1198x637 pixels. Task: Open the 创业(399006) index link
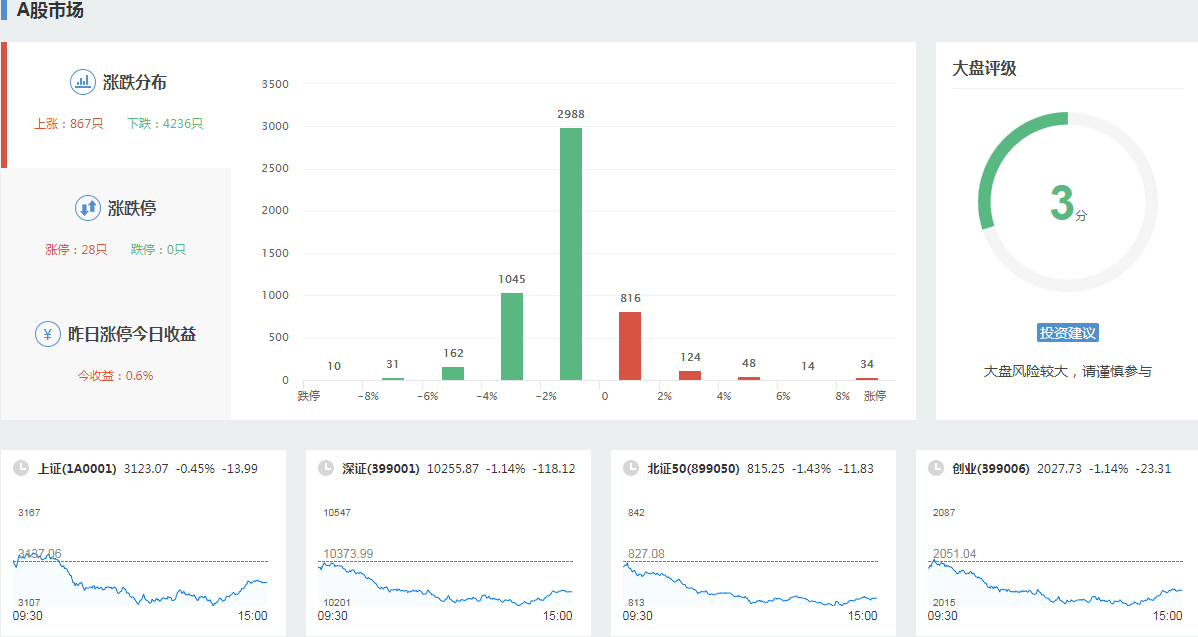point(990,468)
